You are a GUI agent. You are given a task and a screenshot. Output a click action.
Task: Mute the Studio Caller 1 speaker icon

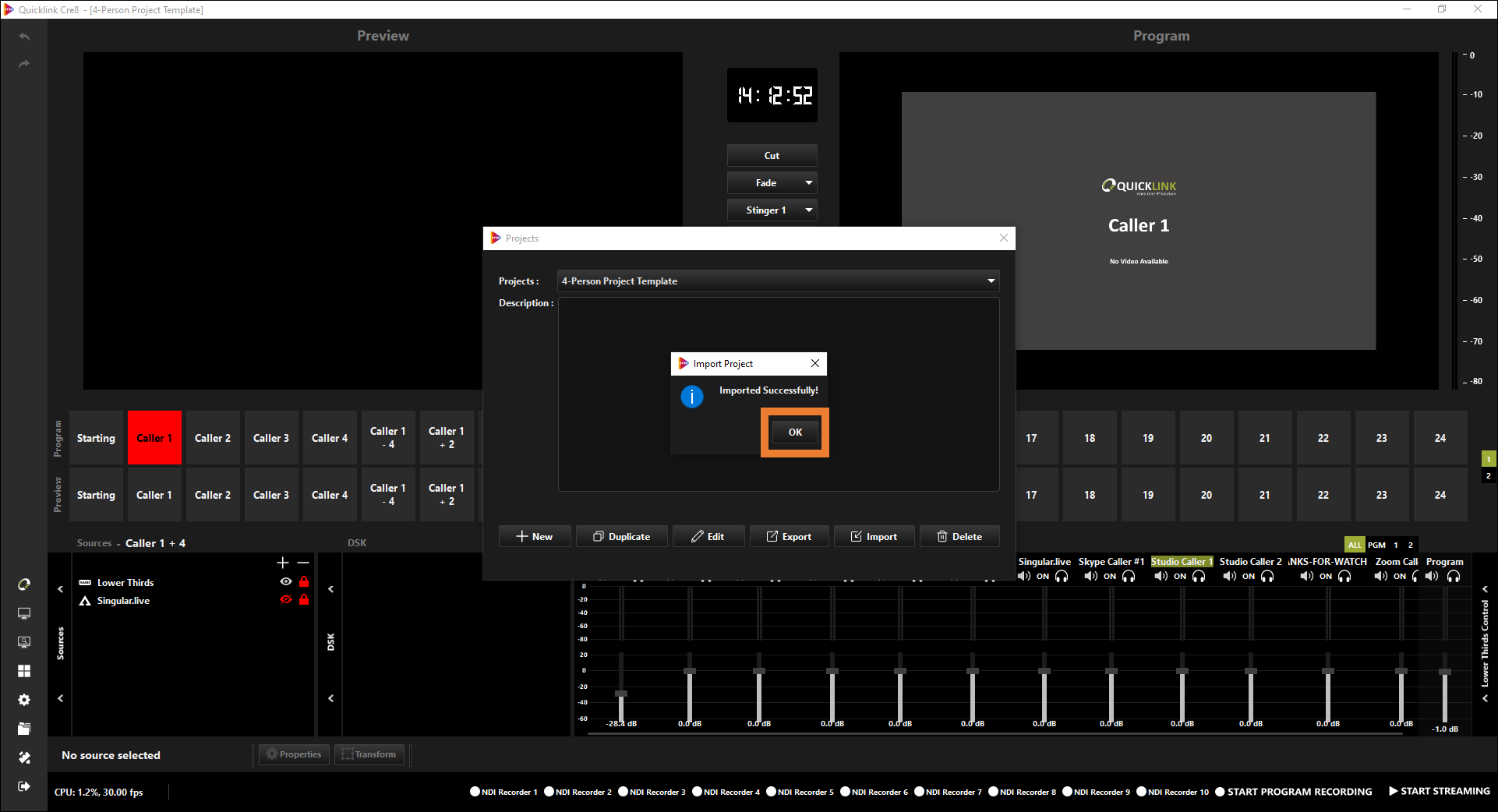pyautogui.click(x=1161, y=577)
